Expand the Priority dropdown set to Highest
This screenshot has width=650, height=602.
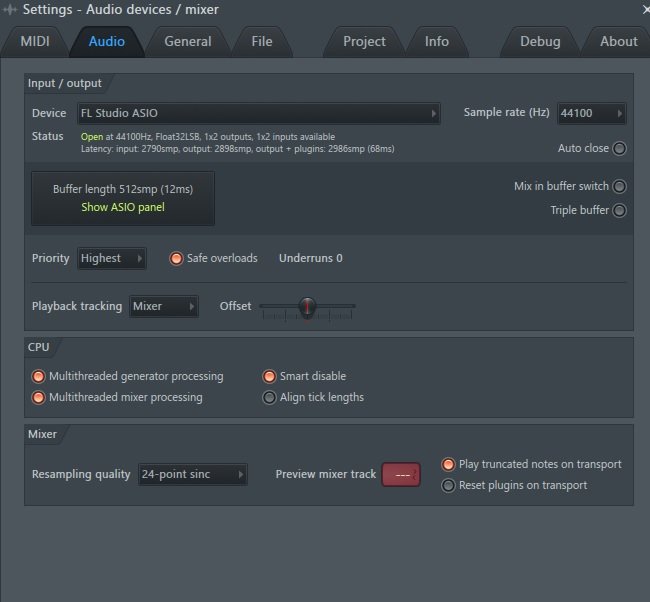click(x=111, y=258)
